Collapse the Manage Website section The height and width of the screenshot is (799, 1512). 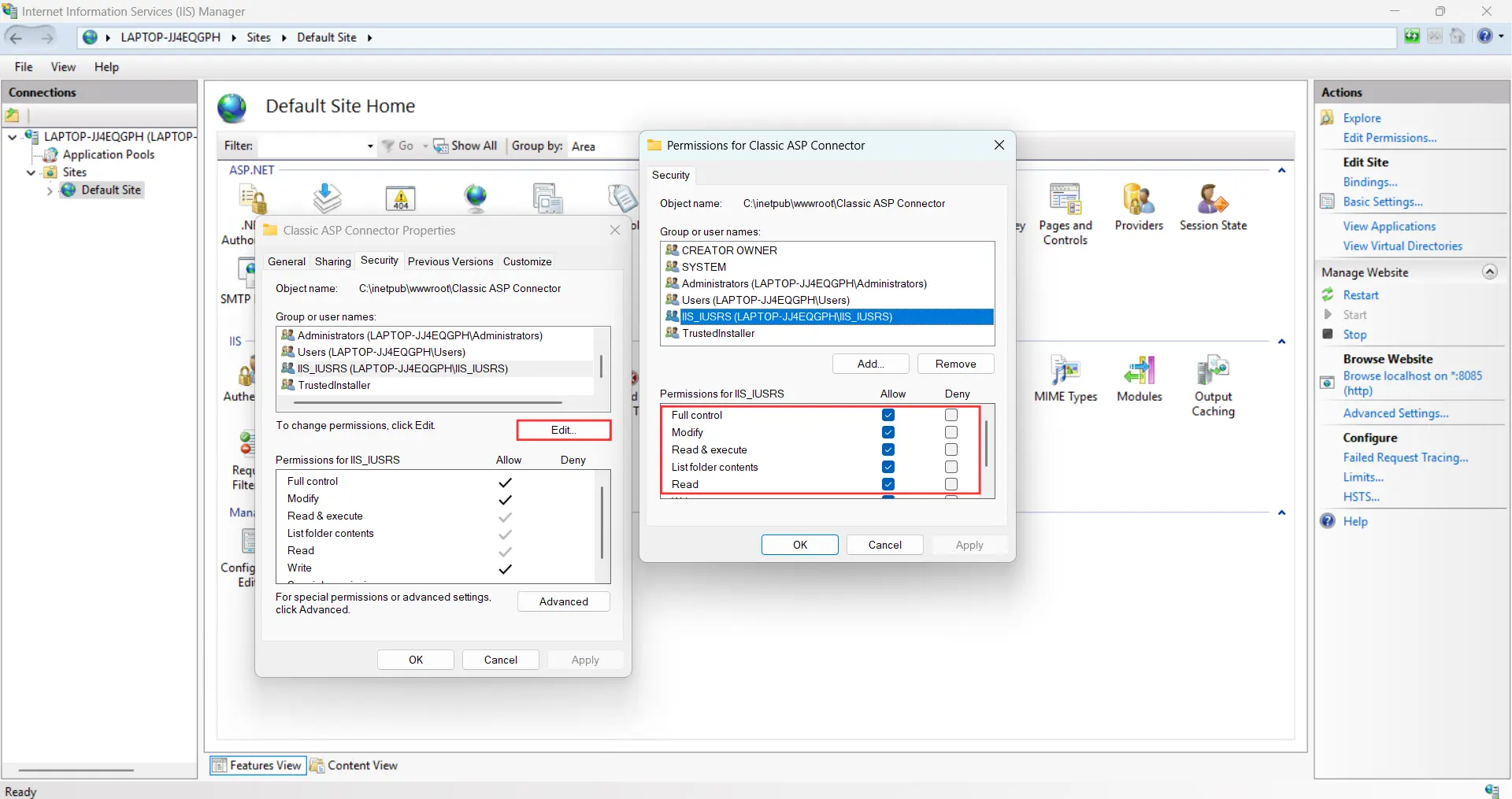pyautogui.click(x=1490, y=272)
